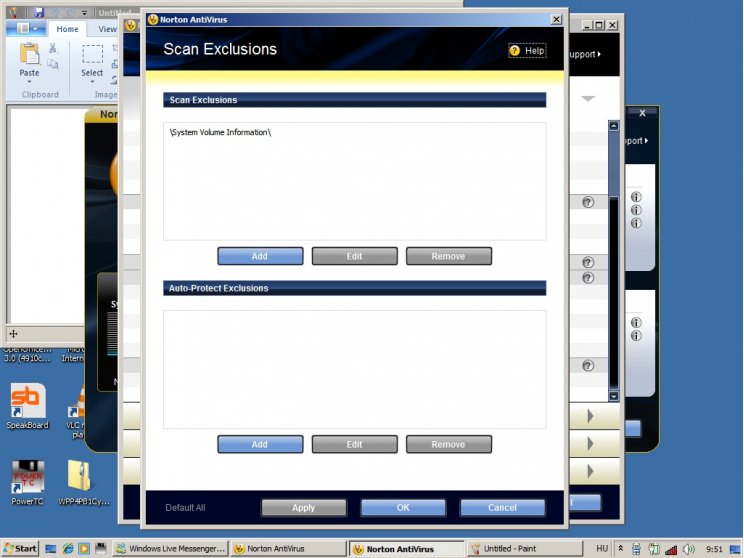Click the cursor position crosshair in Paint status bar
The height and width of the screenshot is (558, 744).
pos(13,334)
